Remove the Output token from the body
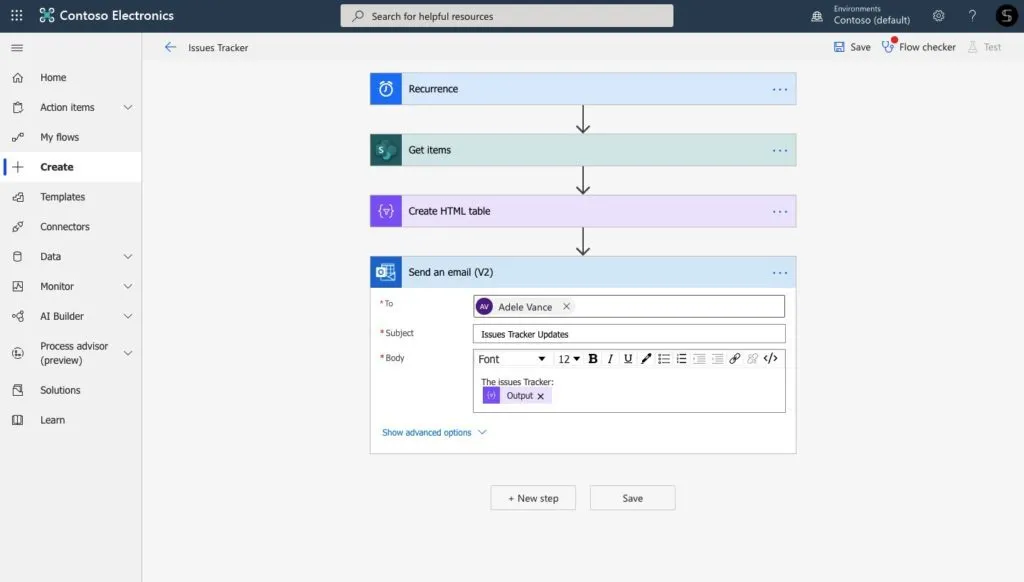 [541, 396]
